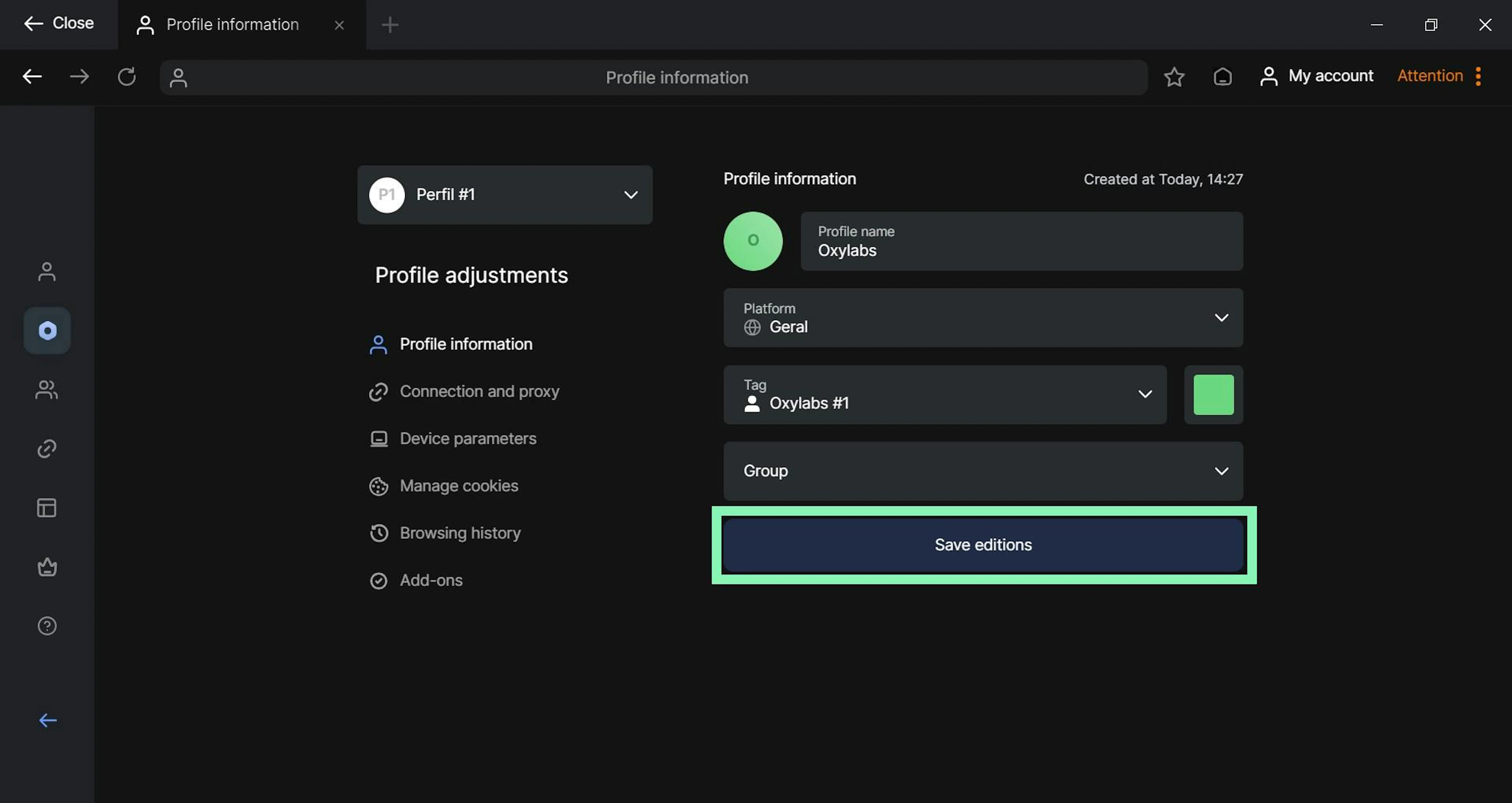The image size is (1512, 803).
Task: Click the Profile adjustments heading
Action: 471,275
